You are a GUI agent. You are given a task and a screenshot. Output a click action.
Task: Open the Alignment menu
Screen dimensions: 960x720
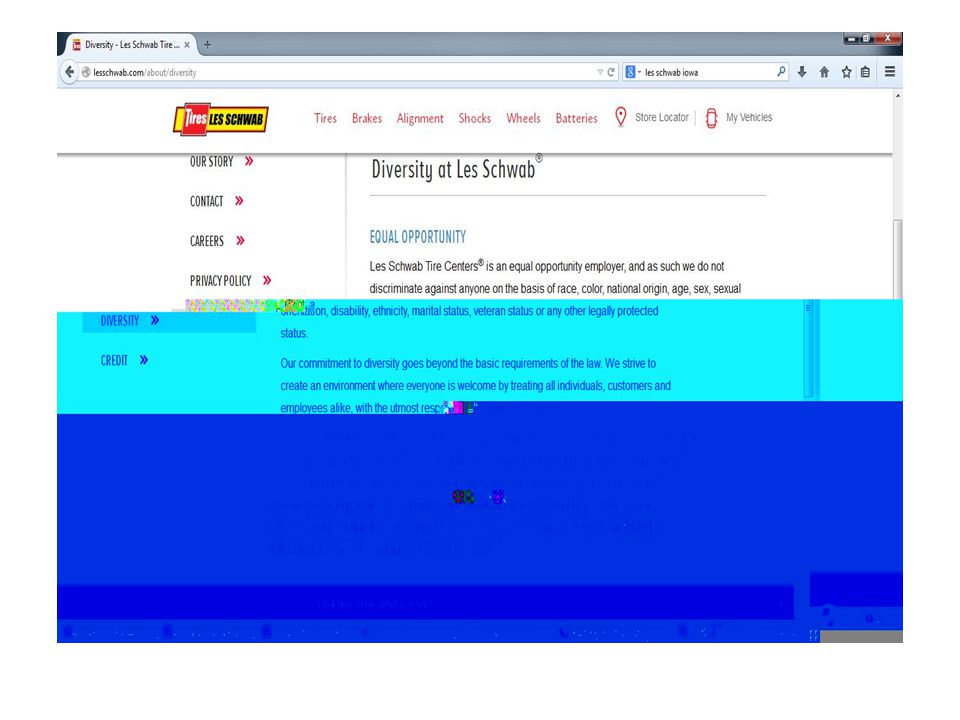420,118
